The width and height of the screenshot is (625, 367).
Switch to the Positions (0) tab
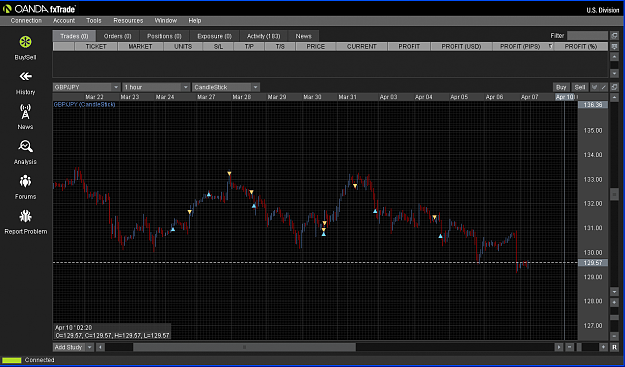tap(164, 36)
